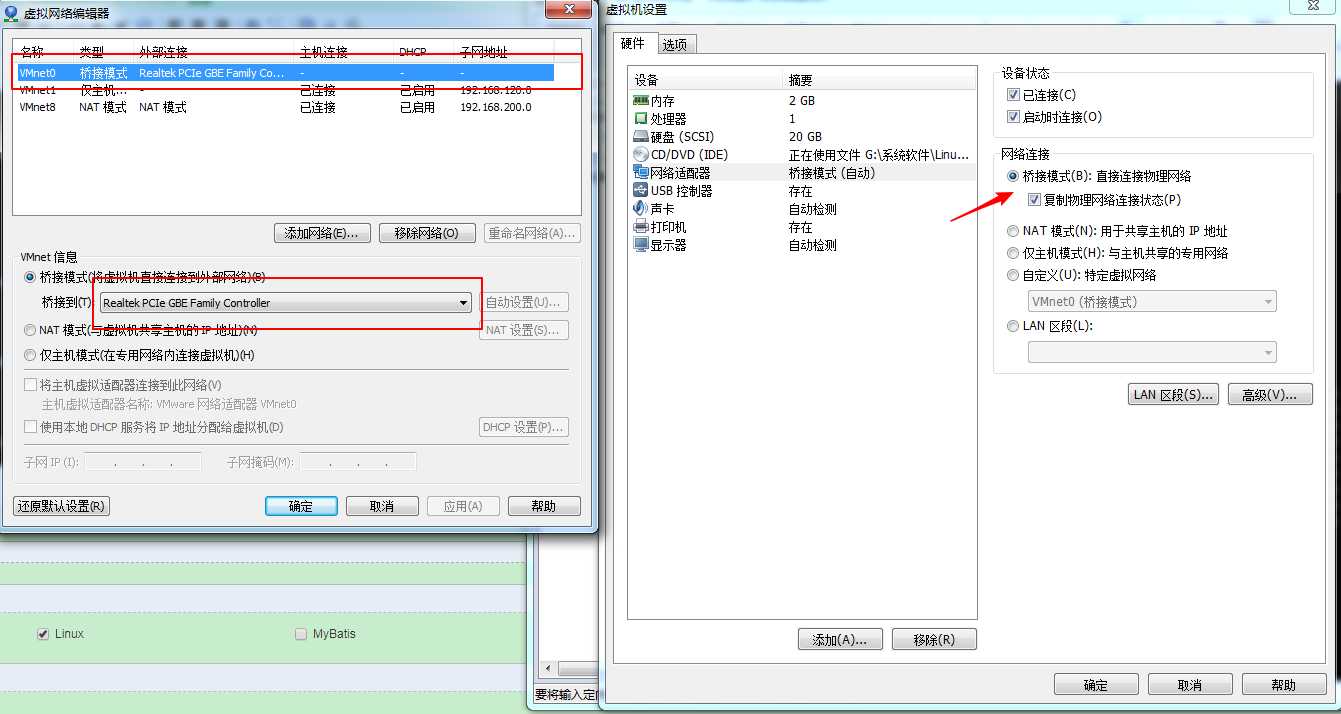Screen dimensions: 1341x714
Task: Select 仅主机模式(H) radio in VM settings
Action: (x=1013, y=253)
